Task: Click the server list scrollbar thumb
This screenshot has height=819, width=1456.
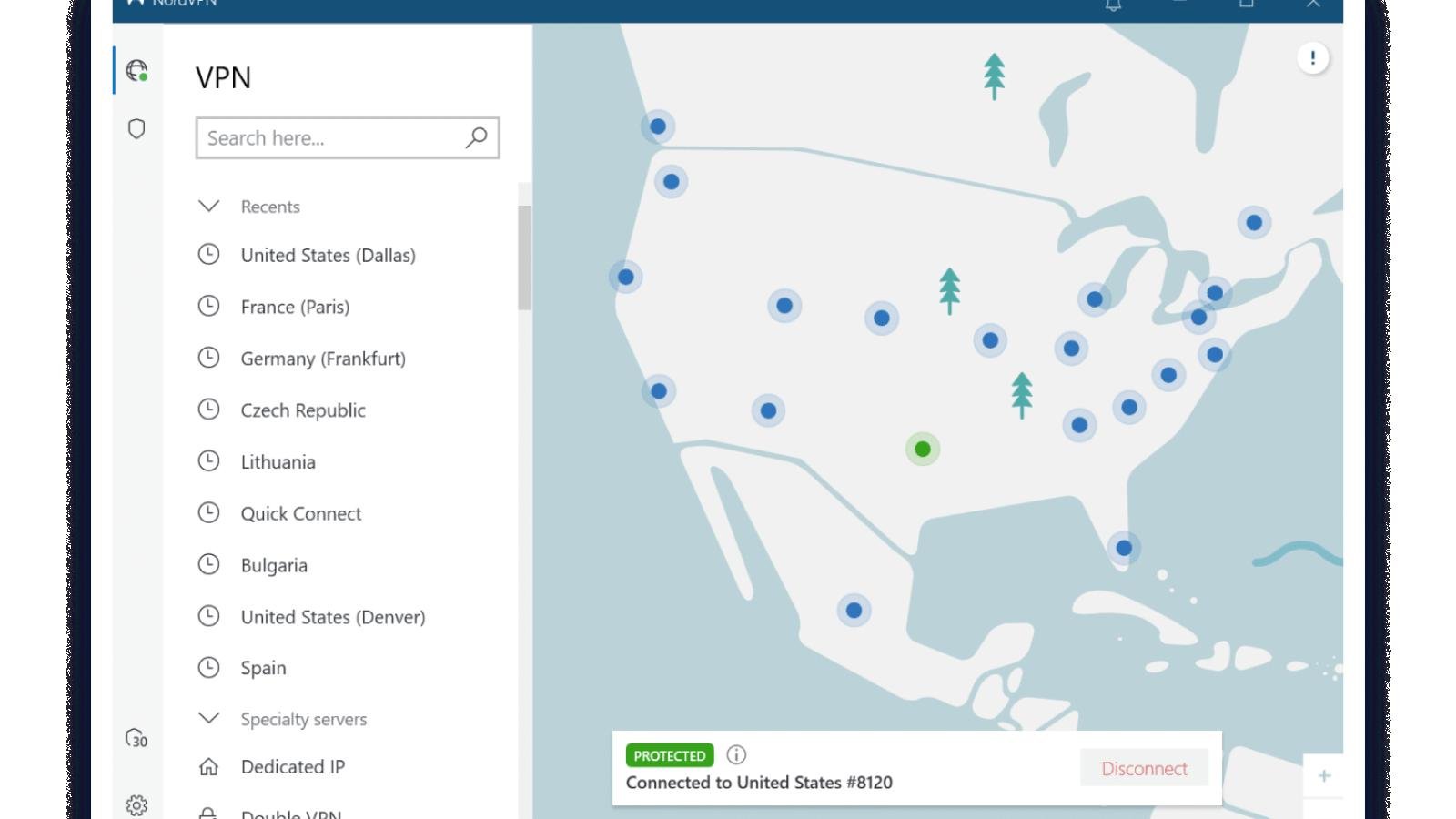Action: point(524,258)
